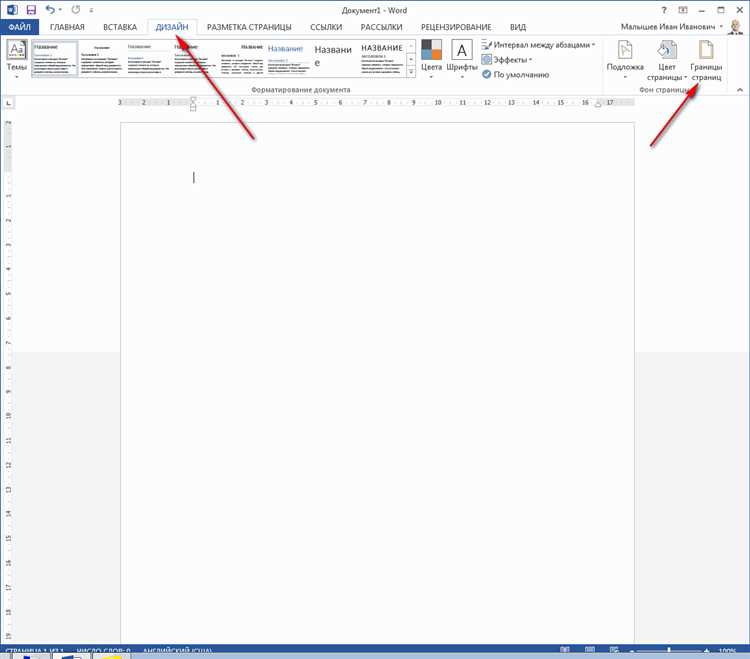Screen dimensions: 750x659
Task: Open the ФАЙЛ tab
Action: [20, 27]
